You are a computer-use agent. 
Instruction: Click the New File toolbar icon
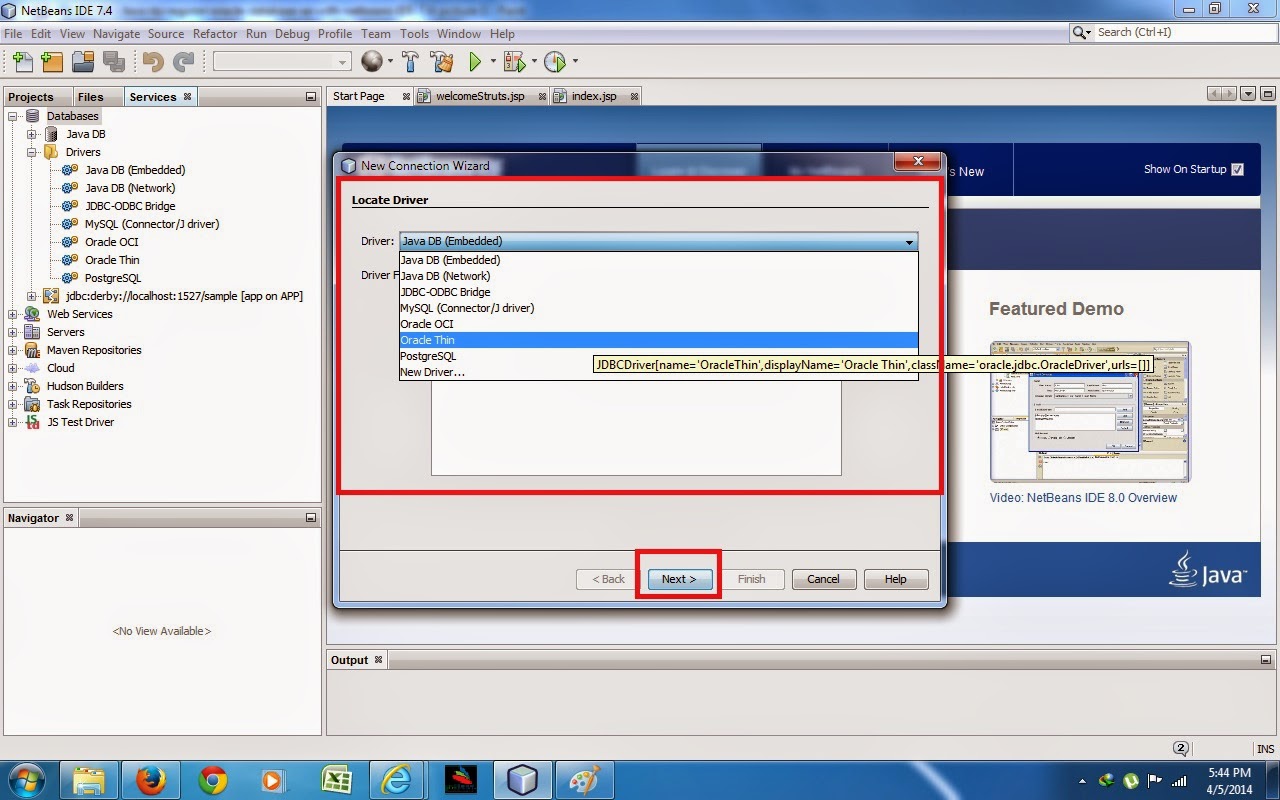coord(22,62)
